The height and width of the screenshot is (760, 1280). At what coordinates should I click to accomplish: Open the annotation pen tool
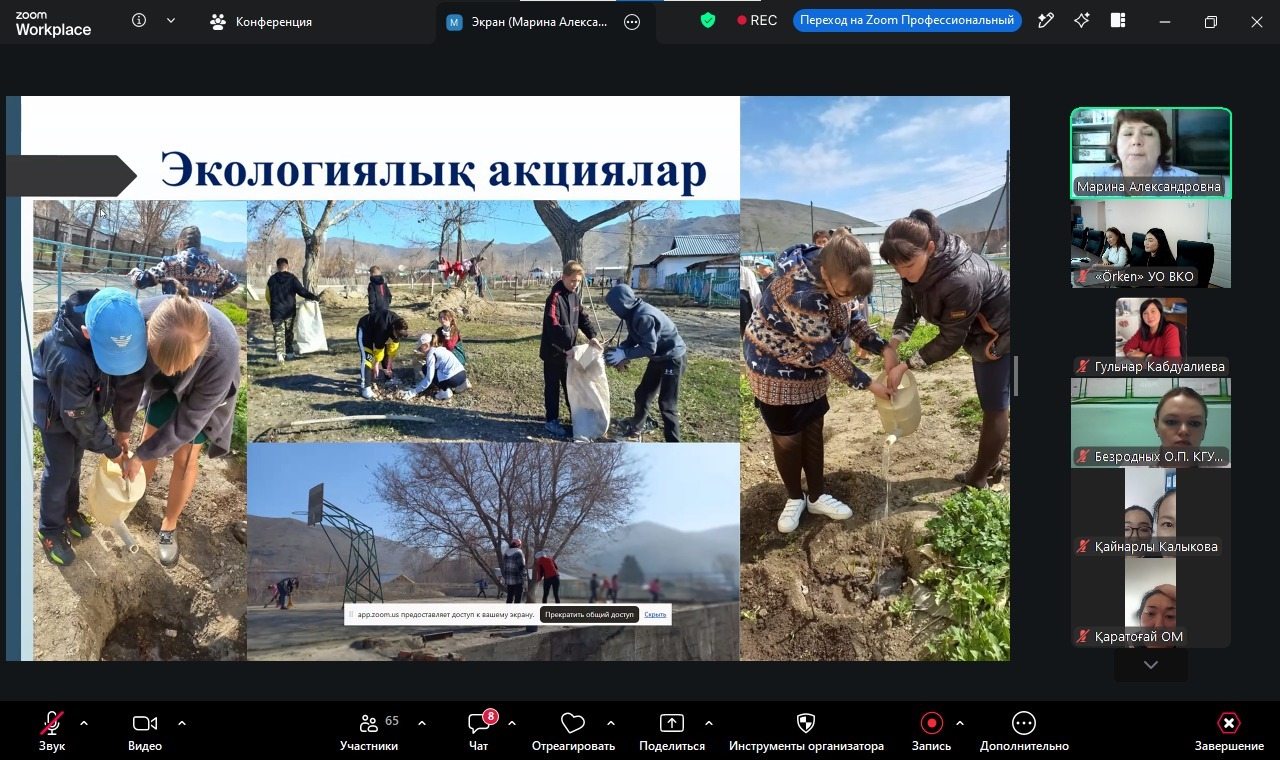point(1046,21)
